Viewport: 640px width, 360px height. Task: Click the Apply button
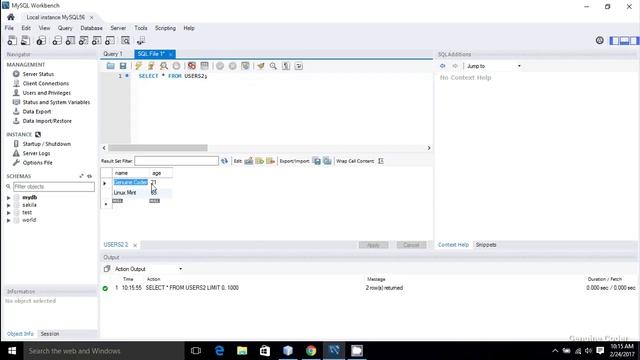point(373,245)
